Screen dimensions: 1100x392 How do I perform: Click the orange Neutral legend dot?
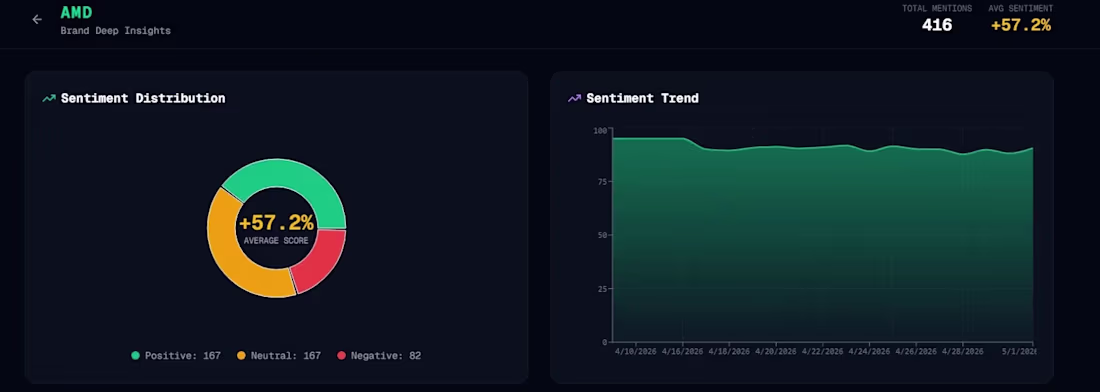(241, 356)
